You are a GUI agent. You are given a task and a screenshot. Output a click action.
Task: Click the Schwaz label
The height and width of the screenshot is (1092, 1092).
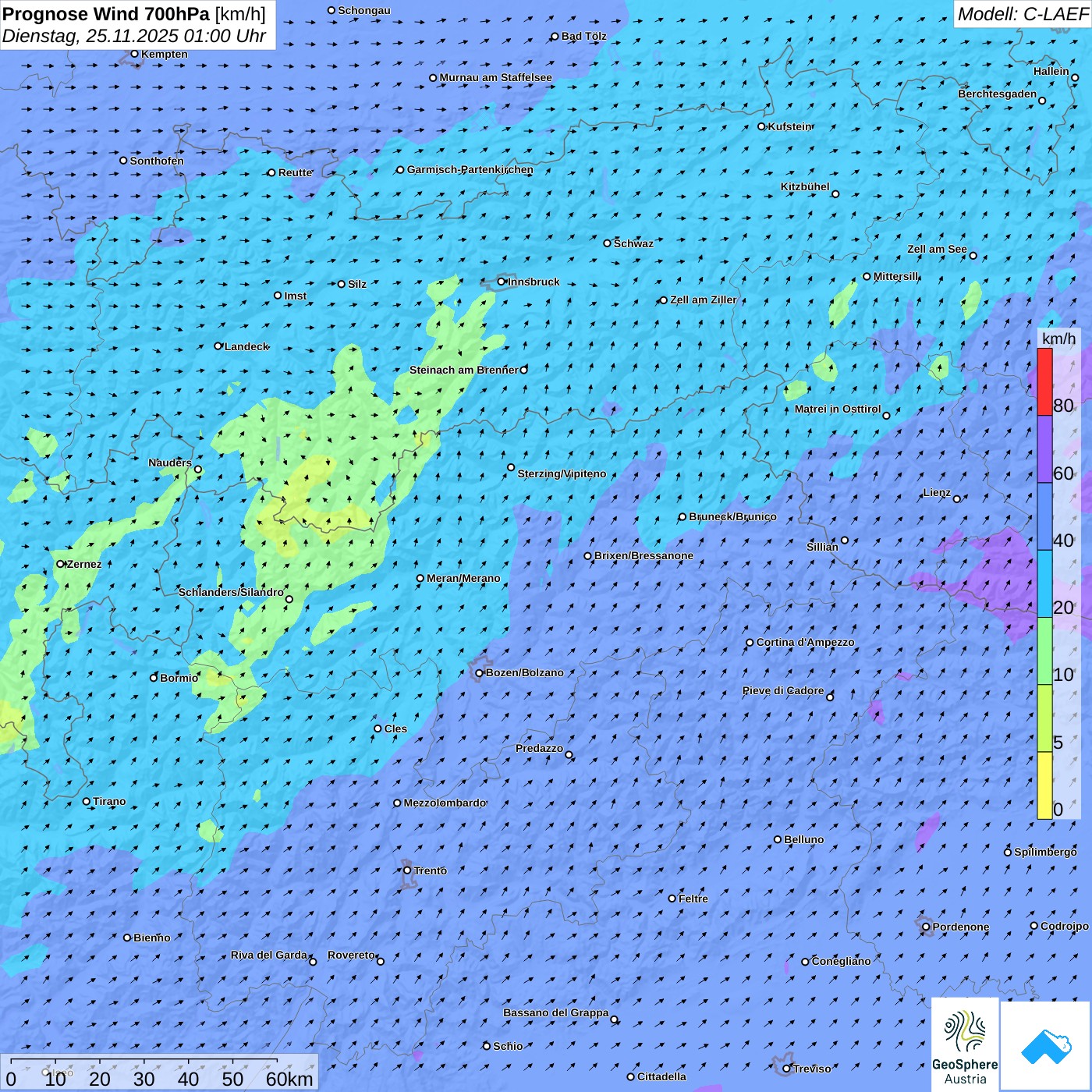[633, 243]
